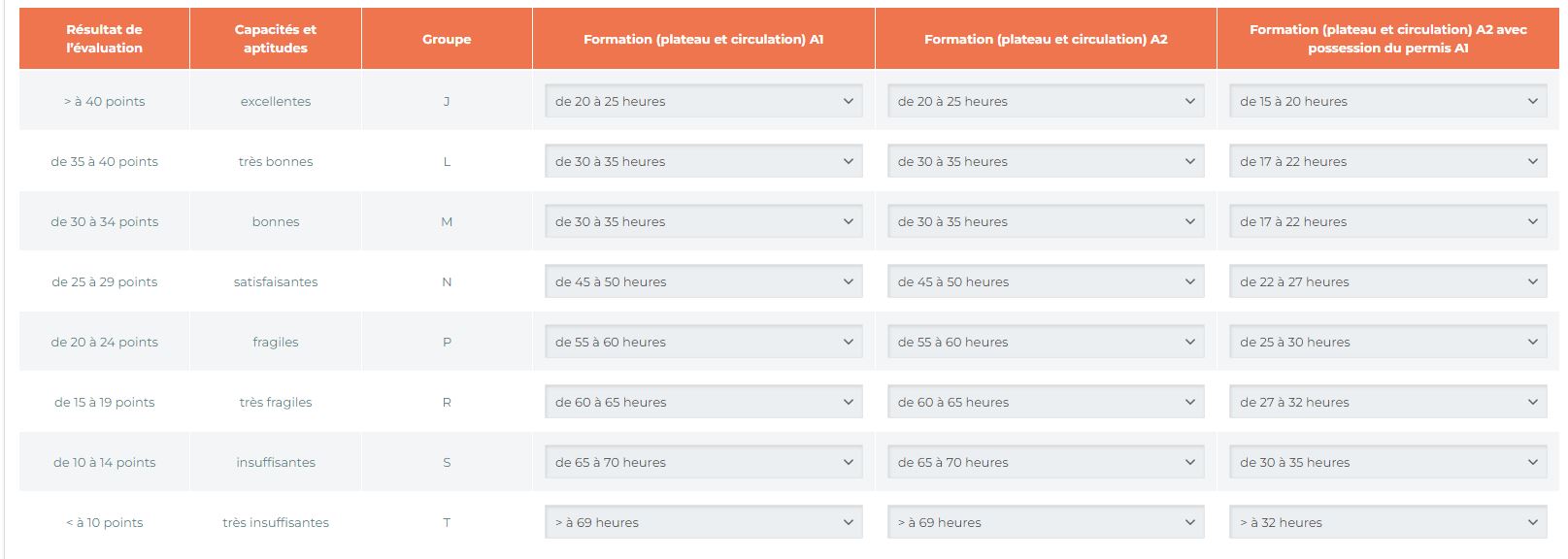Expand the 'de 27 à 32 heures' dropdown
The width and height of the screenshot is (1568, 559).
(1387, 402)
